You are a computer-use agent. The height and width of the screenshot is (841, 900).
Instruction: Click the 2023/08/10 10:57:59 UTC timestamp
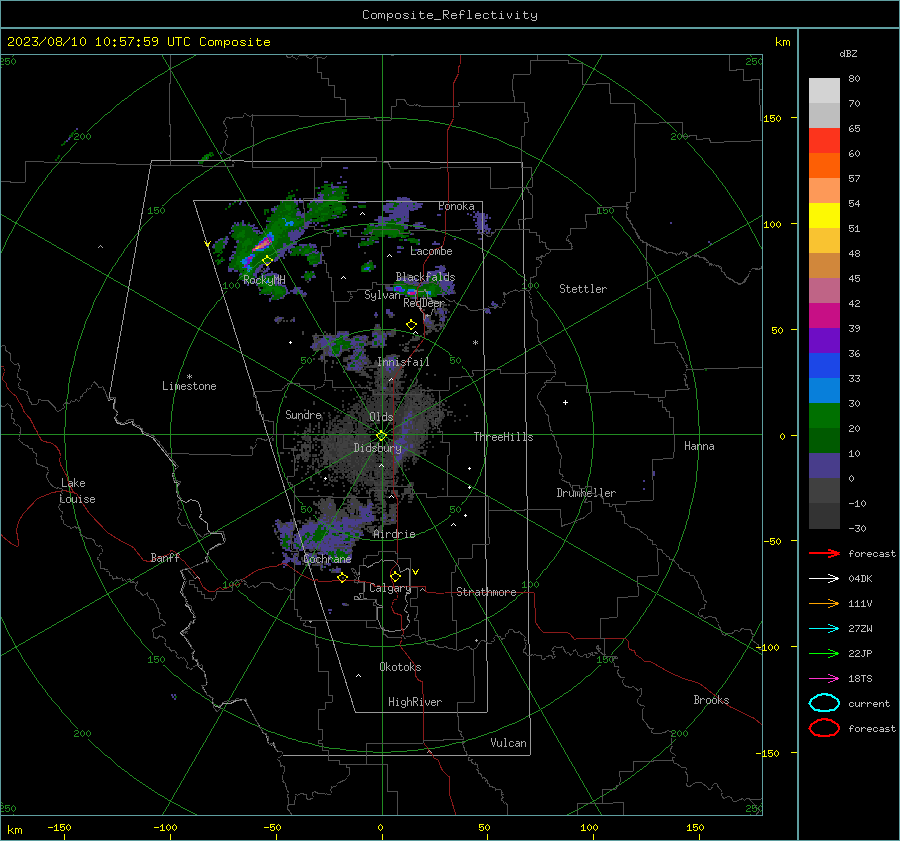(99, 42)
